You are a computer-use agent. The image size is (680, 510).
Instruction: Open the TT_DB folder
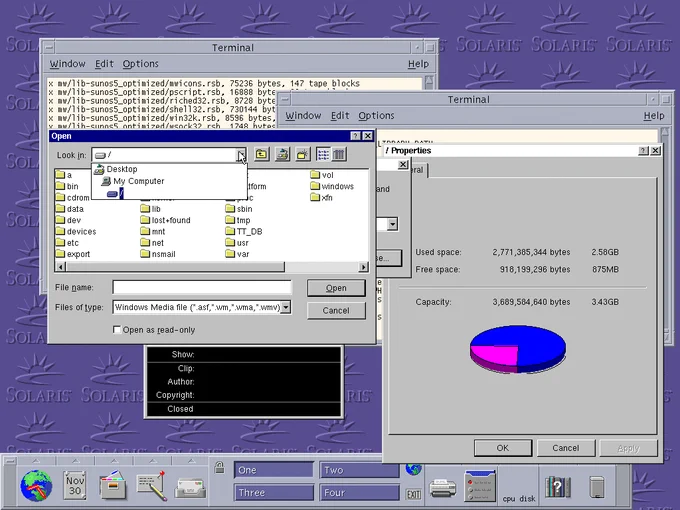244,232
